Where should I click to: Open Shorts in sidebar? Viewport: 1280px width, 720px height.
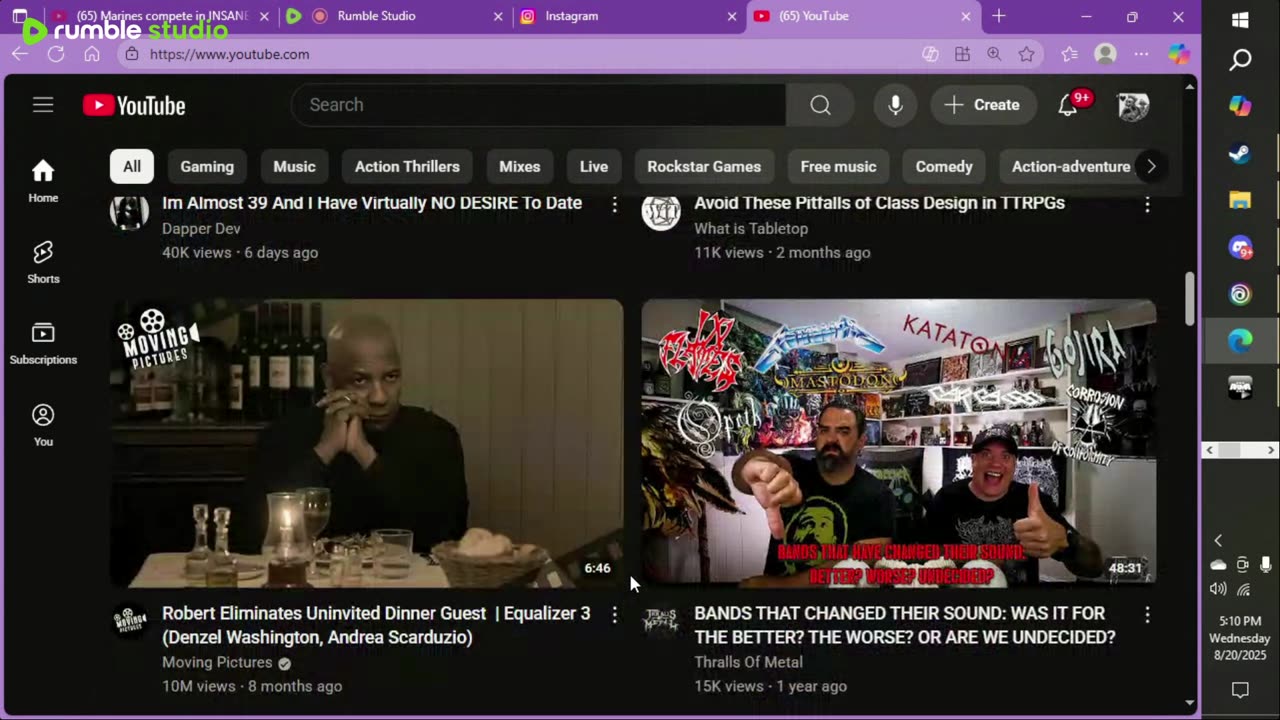click(x=43, y=262)
